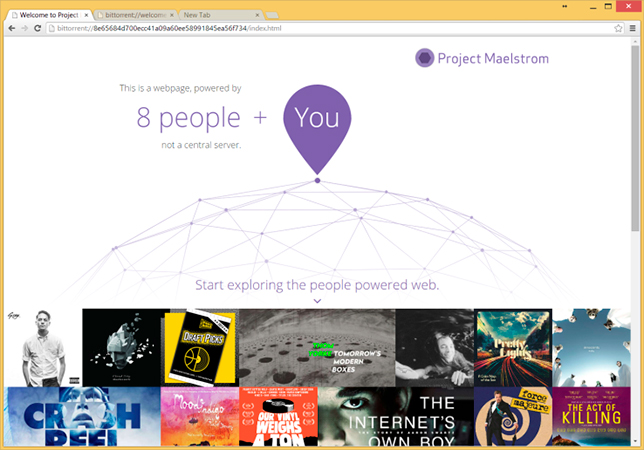Click the purple 'You' map pin

tap(317, 129)
